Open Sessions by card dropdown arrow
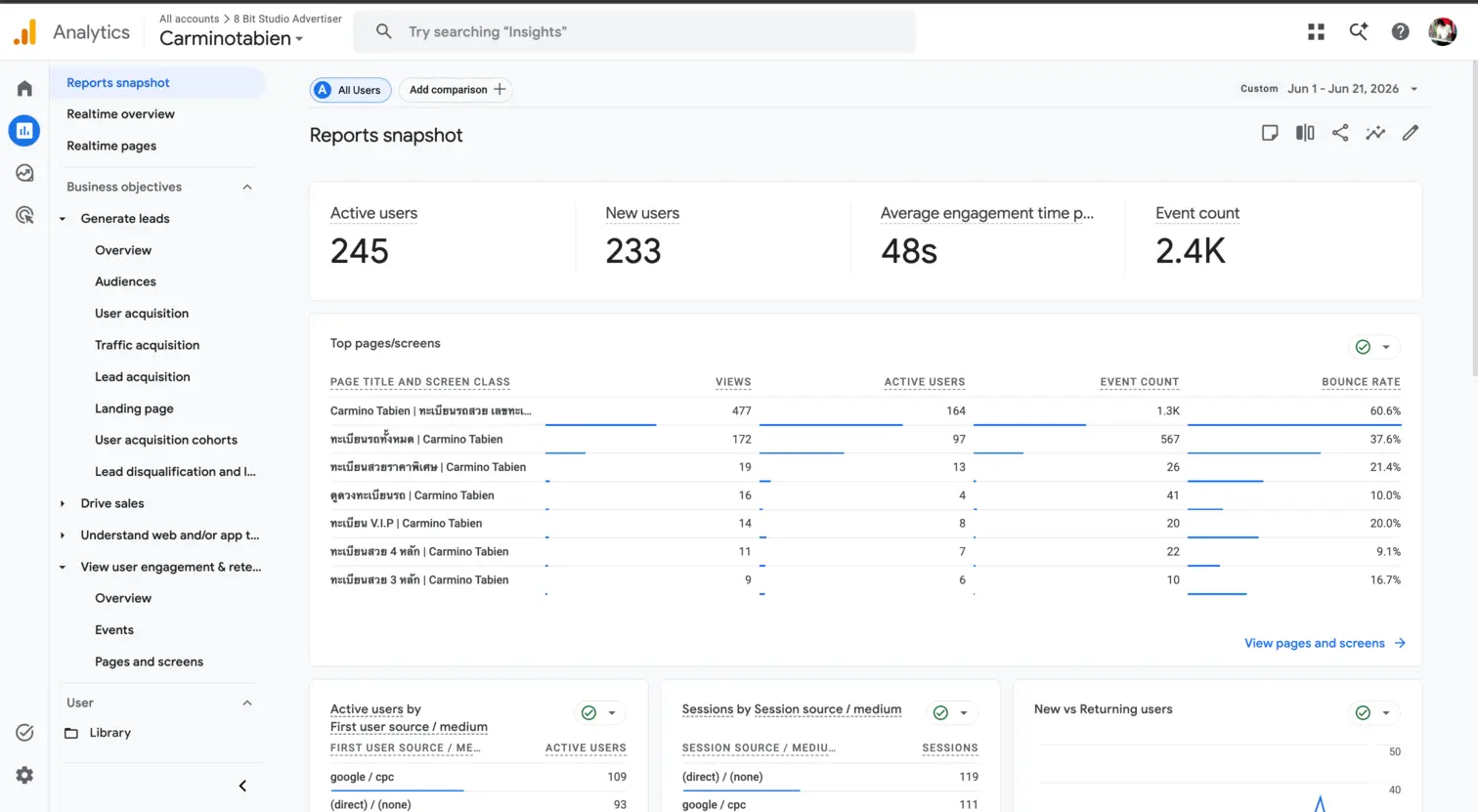The image size is (1478, 812). (x=964, y=712)
